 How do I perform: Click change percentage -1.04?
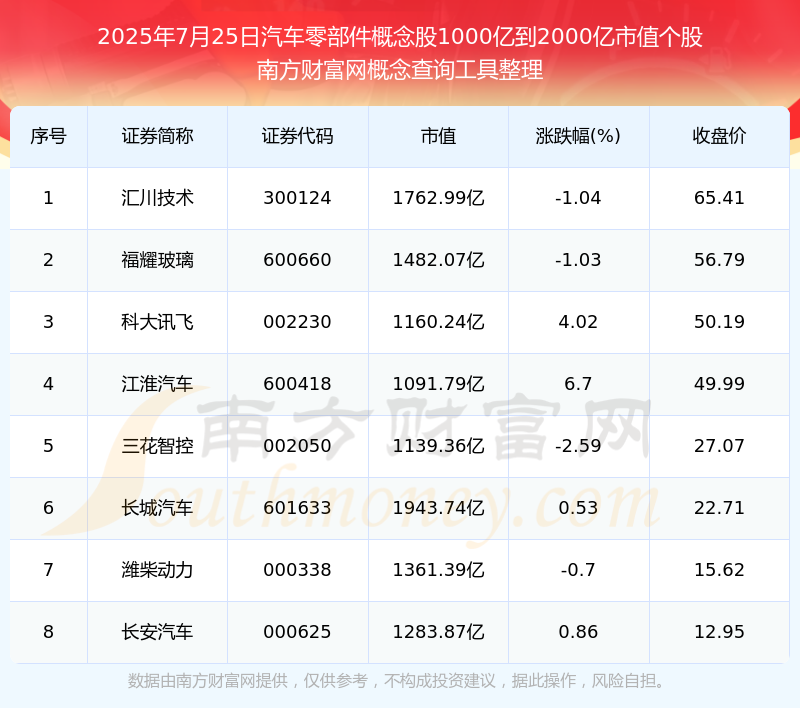[578, 198]
